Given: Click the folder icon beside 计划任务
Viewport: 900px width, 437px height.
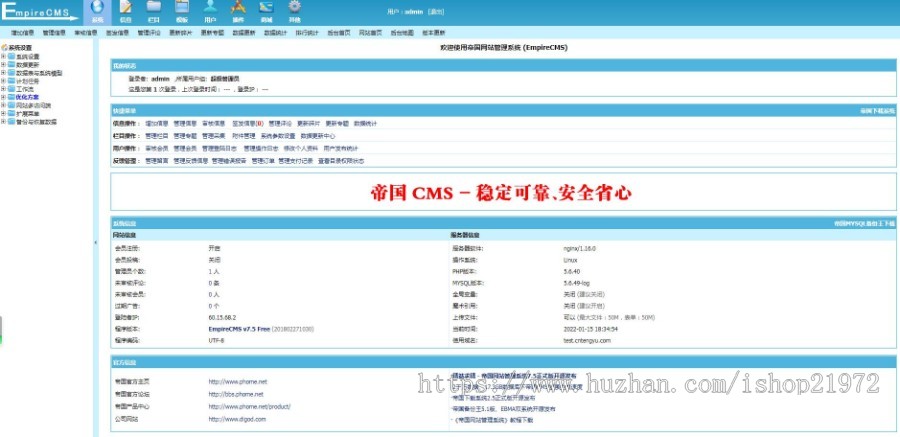Looking at the screenshot, I should [x=11, y=81].
